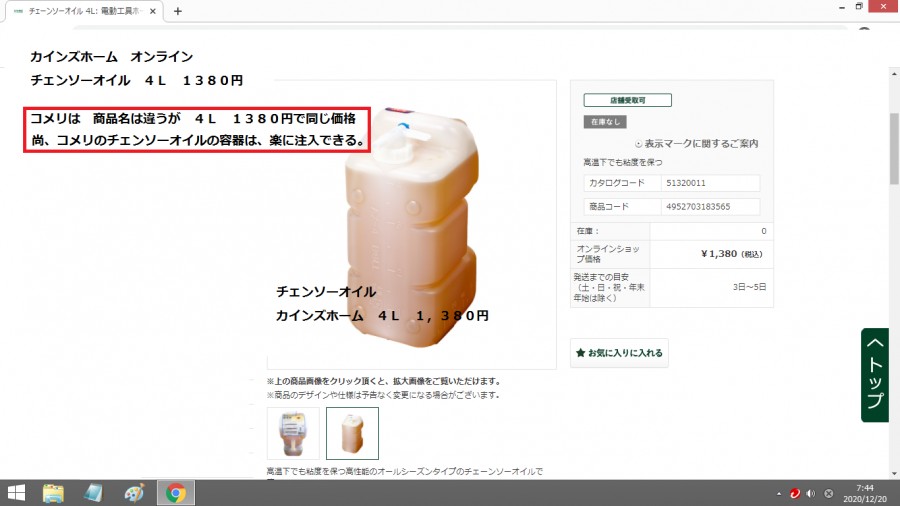Minimize the Chrome window
Screen dimensions: 900x506
pyautogui.click(x=841, y=7)
